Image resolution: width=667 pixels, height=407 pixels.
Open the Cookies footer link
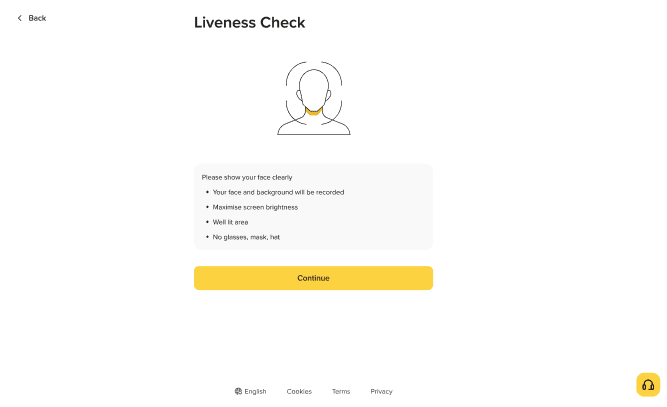tap(299, 391)
